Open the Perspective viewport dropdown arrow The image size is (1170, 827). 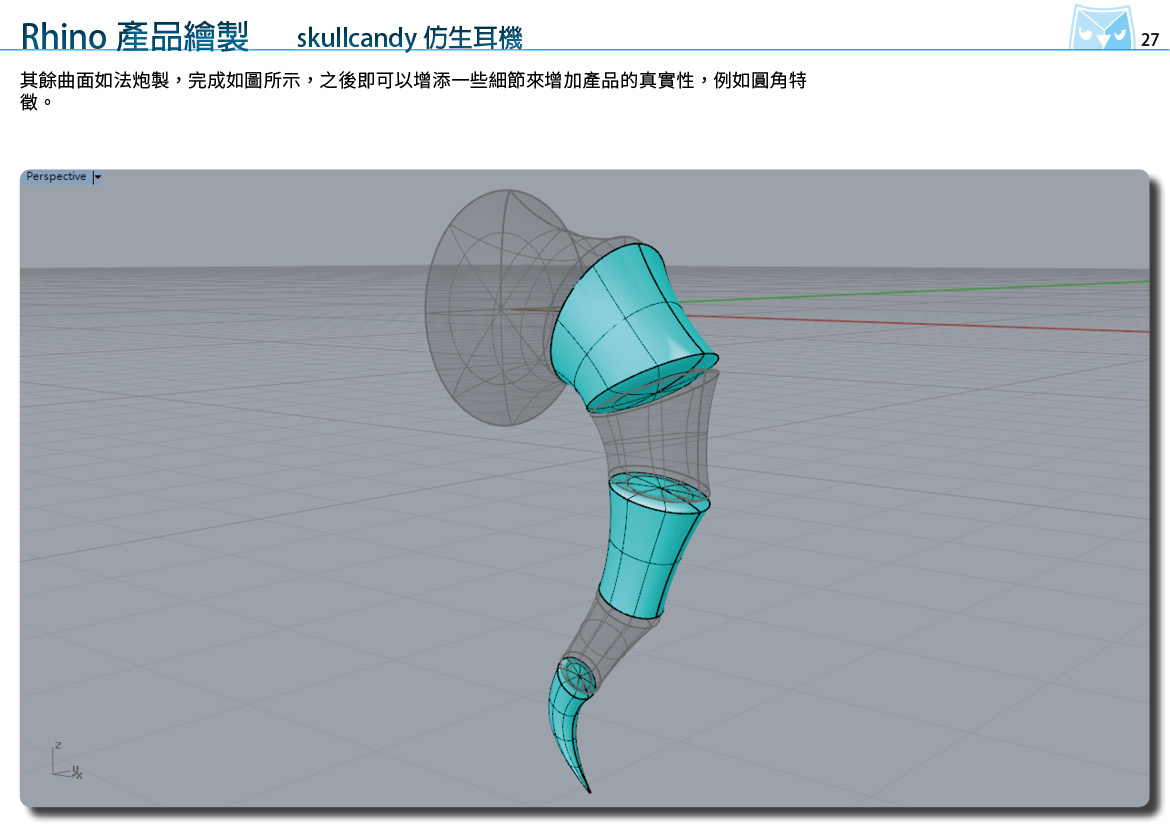[x=97, y=177]
